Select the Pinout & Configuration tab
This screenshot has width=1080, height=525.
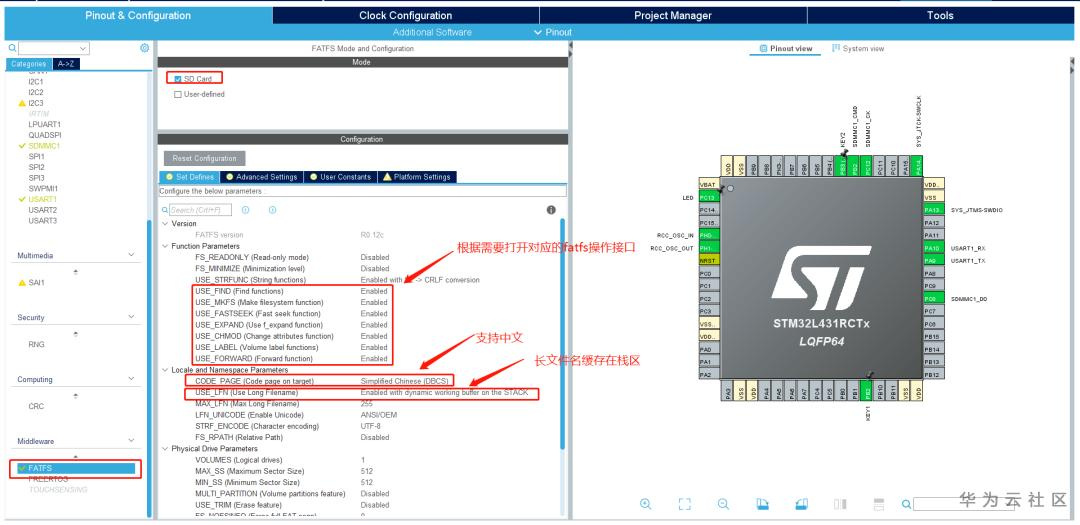point(138,15)
